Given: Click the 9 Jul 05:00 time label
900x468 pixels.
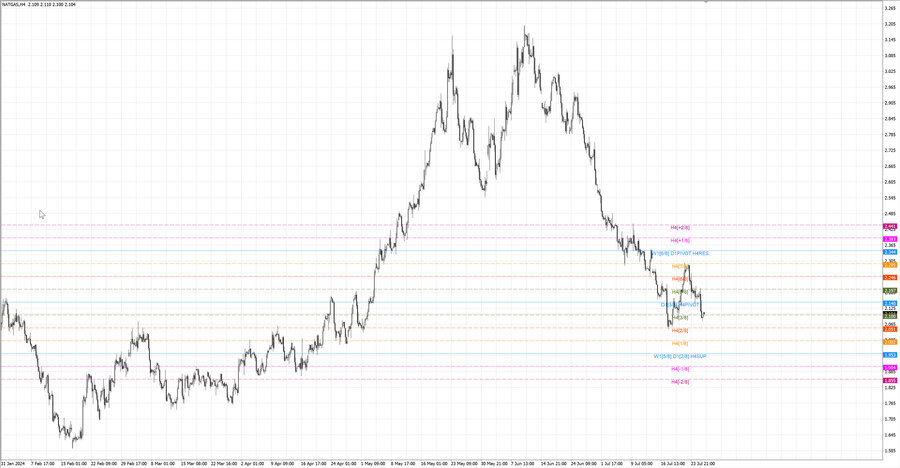Looking at the screenshot, I should pyautogui.click(x=642, y=463).
